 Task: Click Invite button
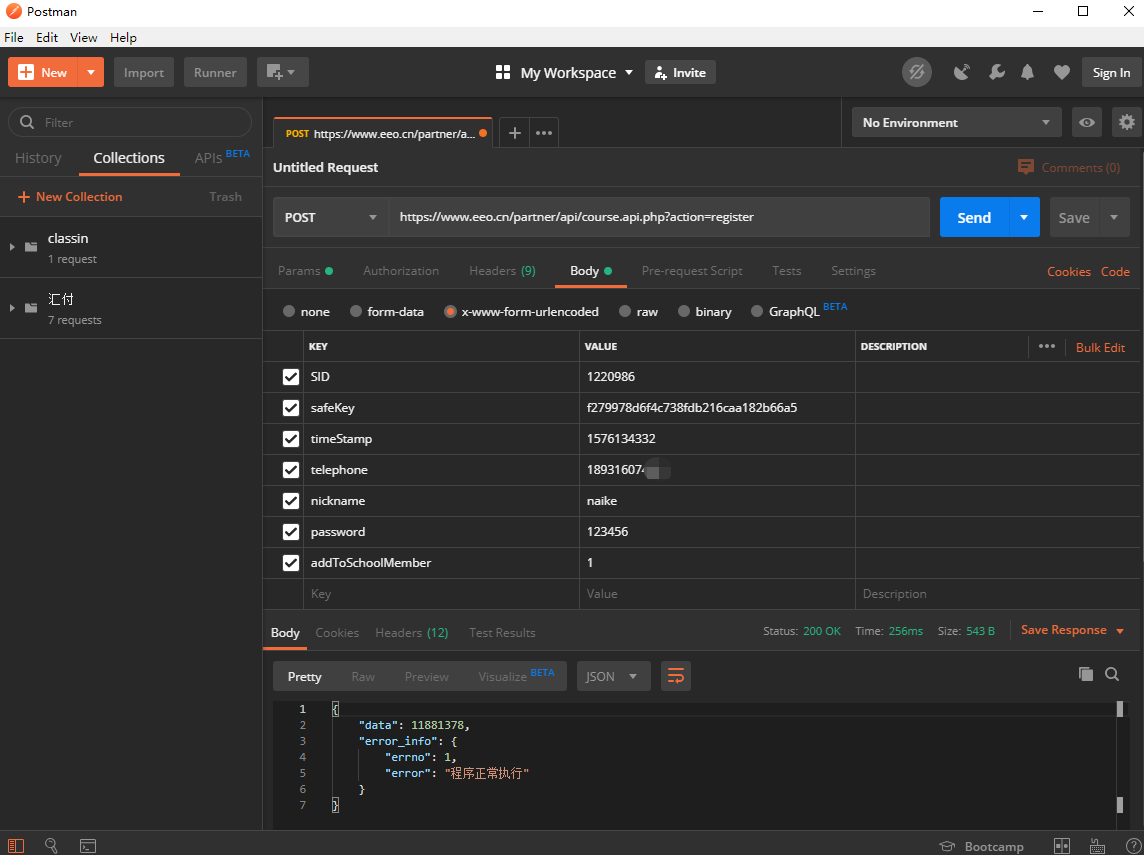[680, 72]
